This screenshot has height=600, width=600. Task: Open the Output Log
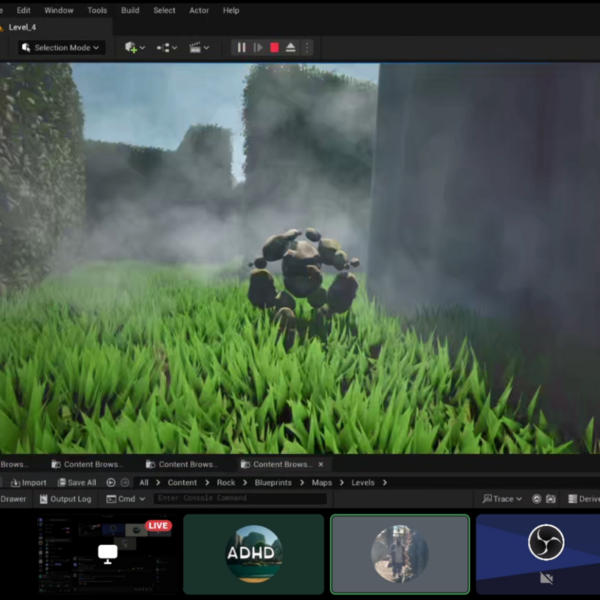pos(65,499)
